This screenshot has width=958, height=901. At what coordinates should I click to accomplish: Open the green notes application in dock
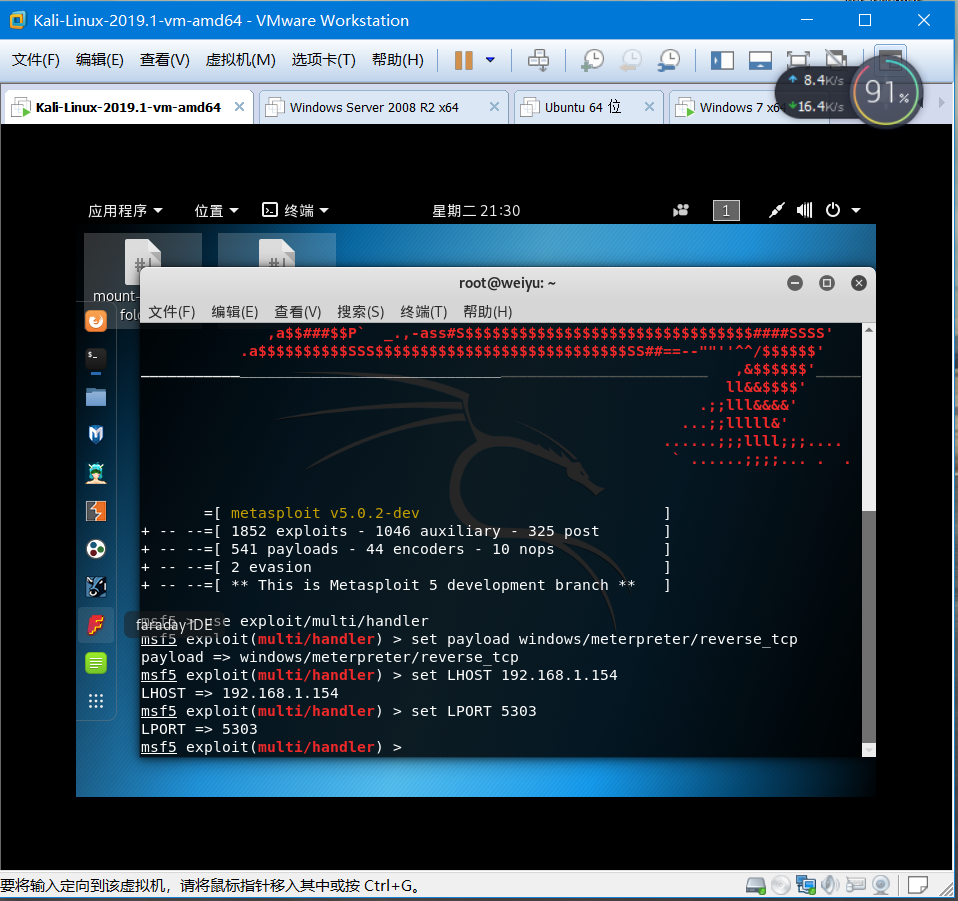(x=96, y=663)
